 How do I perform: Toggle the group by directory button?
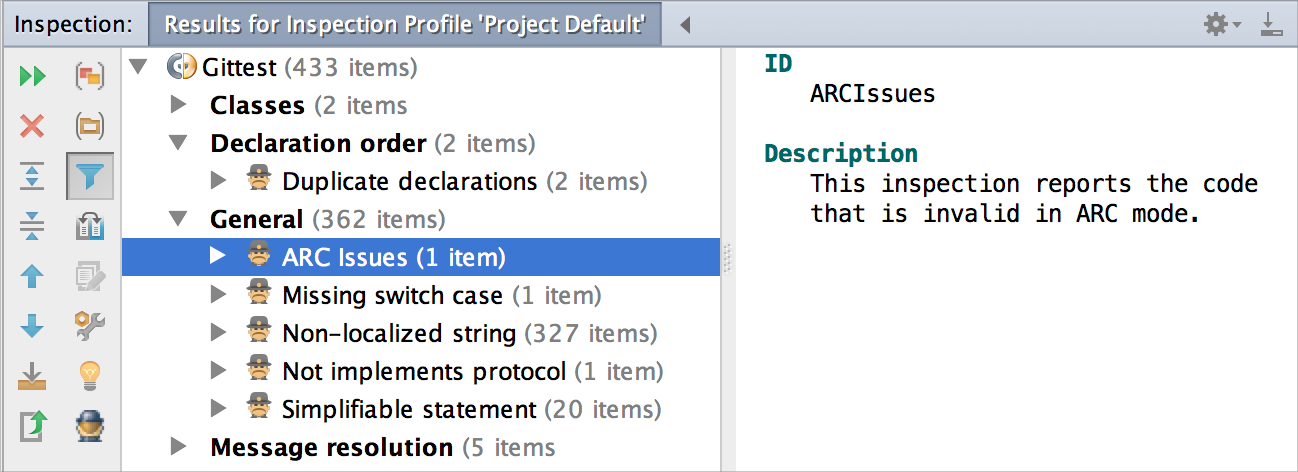[x=90, y=126]
